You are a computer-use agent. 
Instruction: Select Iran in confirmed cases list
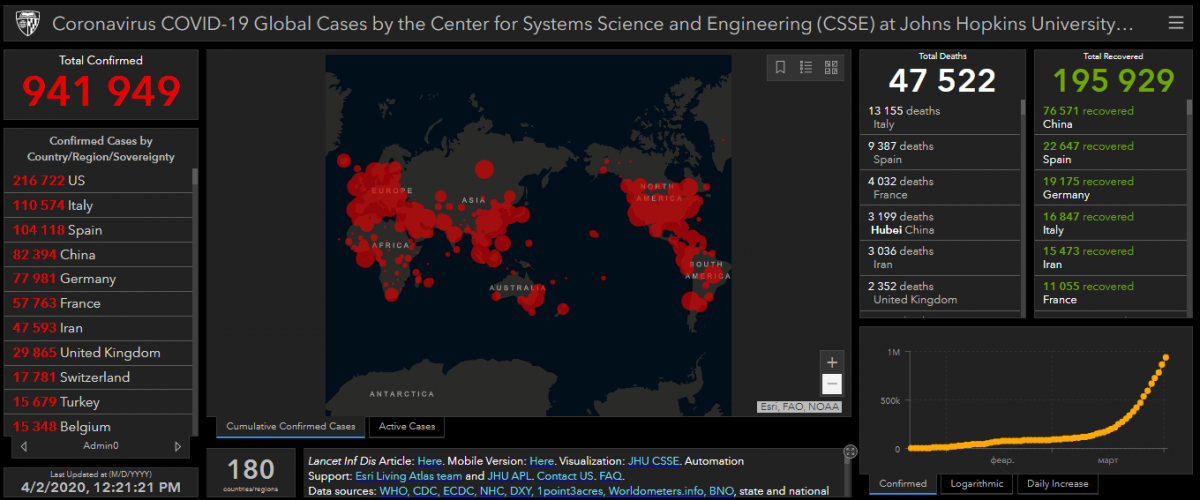pos(98,328)
